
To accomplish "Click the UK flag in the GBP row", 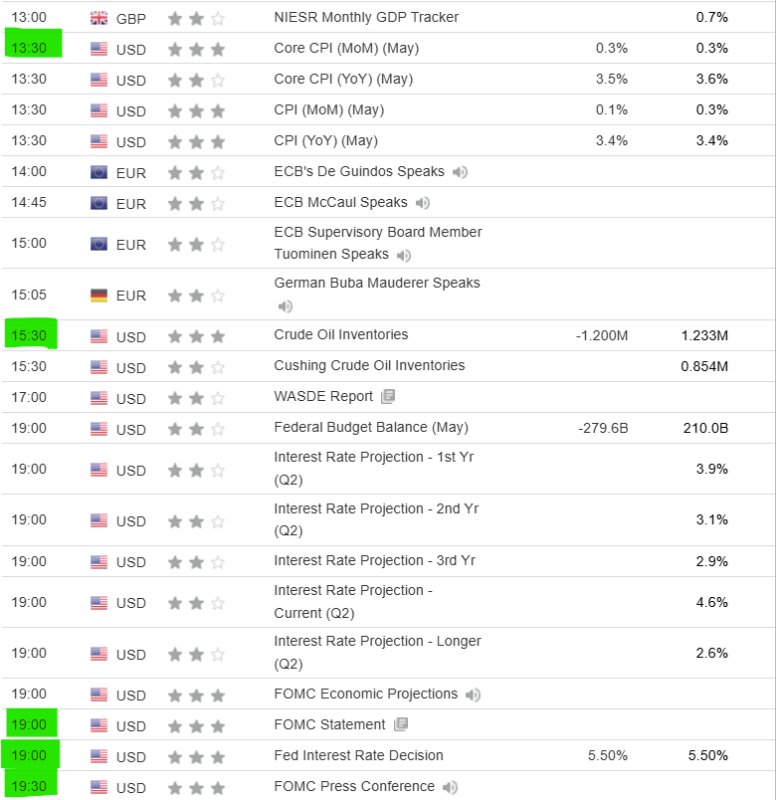I will (99, 18).
